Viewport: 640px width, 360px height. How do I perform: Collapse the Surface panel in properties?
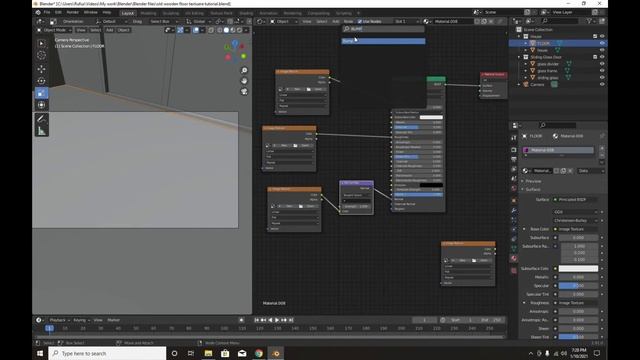coord(532,189)
